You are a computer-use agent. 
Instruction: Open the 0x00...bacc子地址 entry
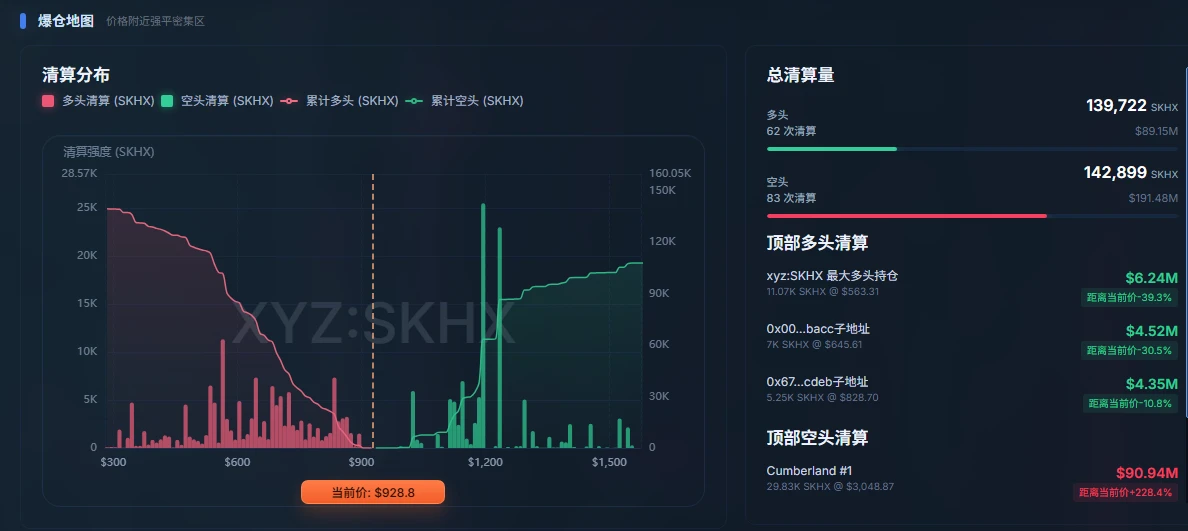[818, 329]
